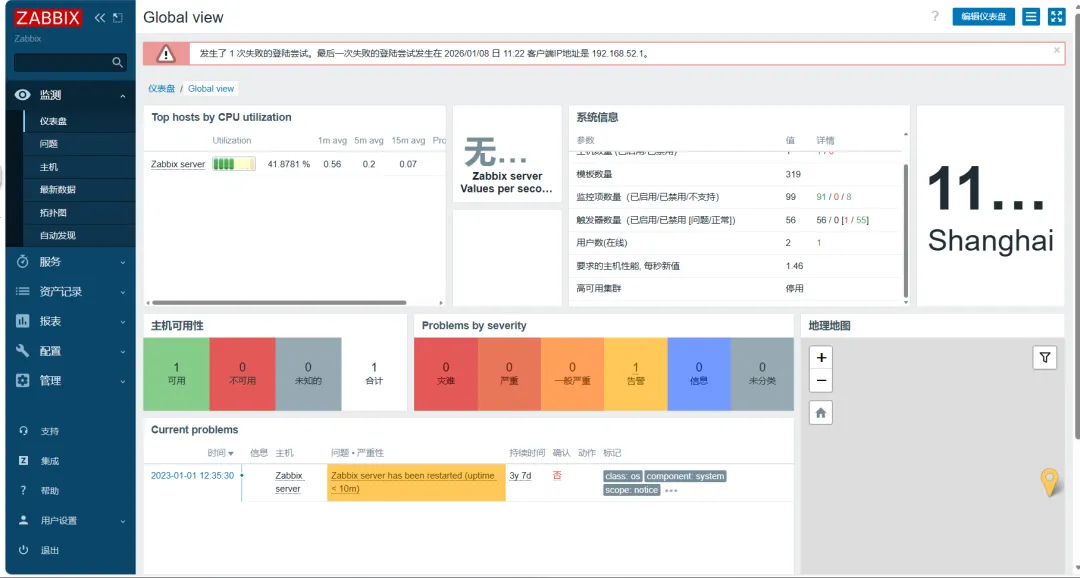
Task: Click the 服务 clock icon
Action: coord(23,262)
